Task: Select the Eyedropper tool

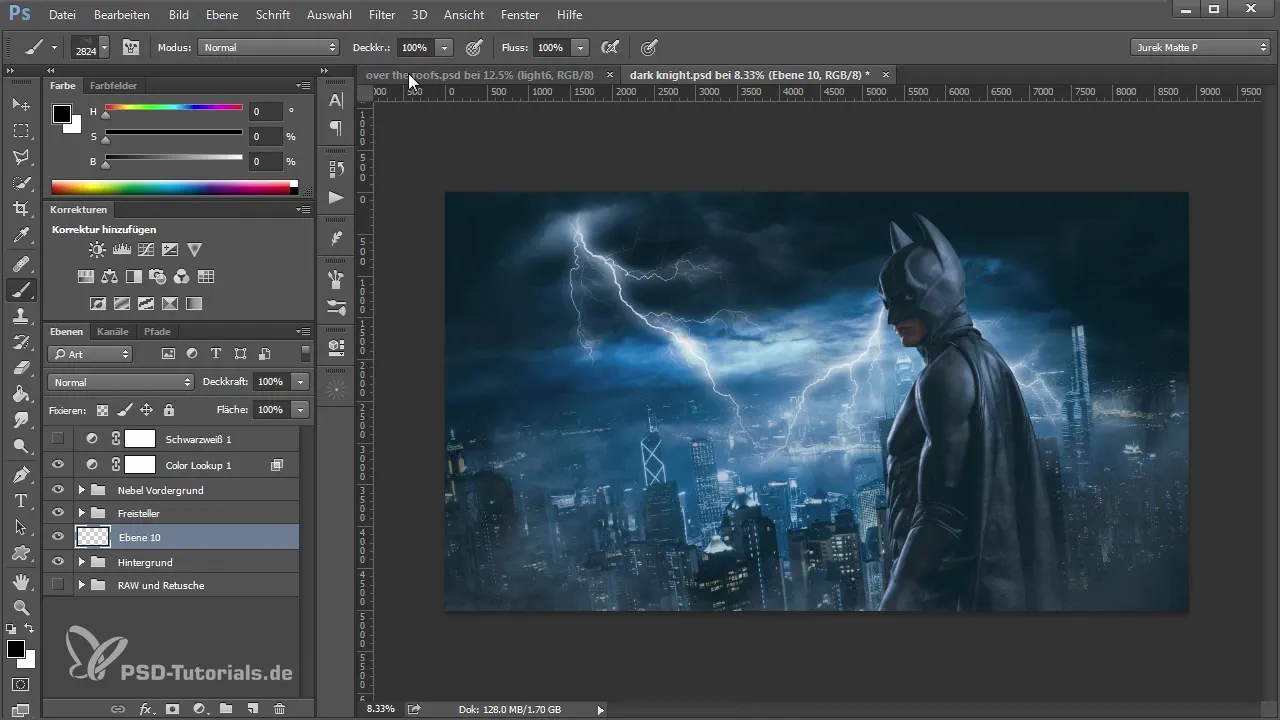Action: 21,235
